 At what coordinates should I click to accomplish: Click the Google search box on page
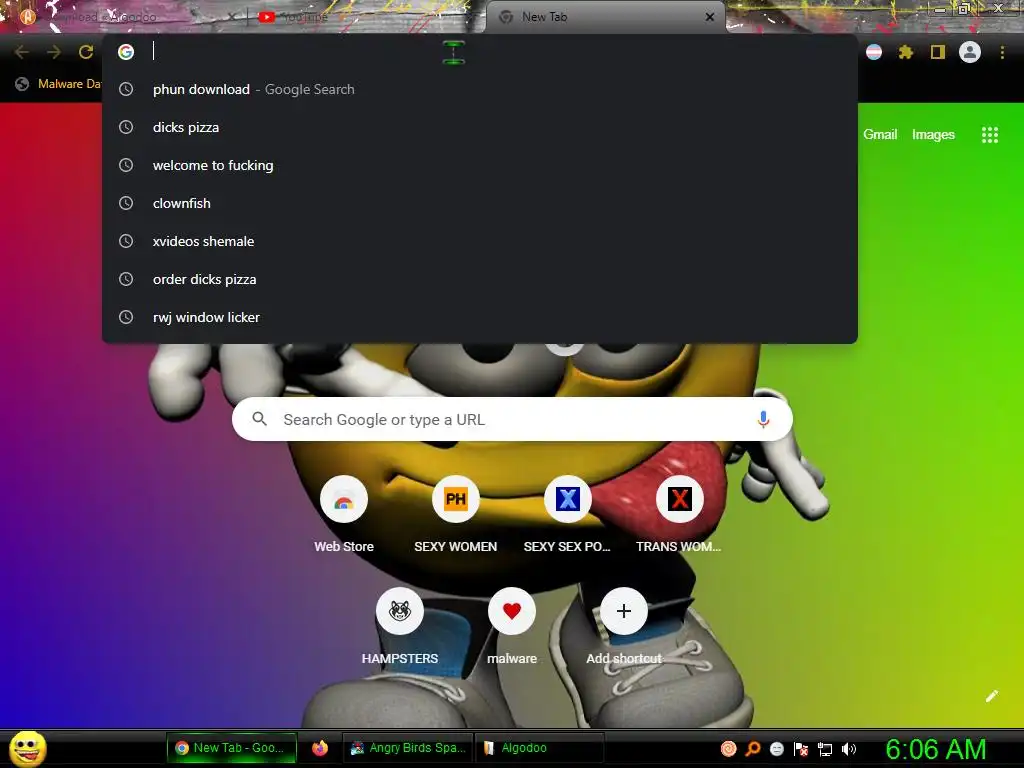512,419
